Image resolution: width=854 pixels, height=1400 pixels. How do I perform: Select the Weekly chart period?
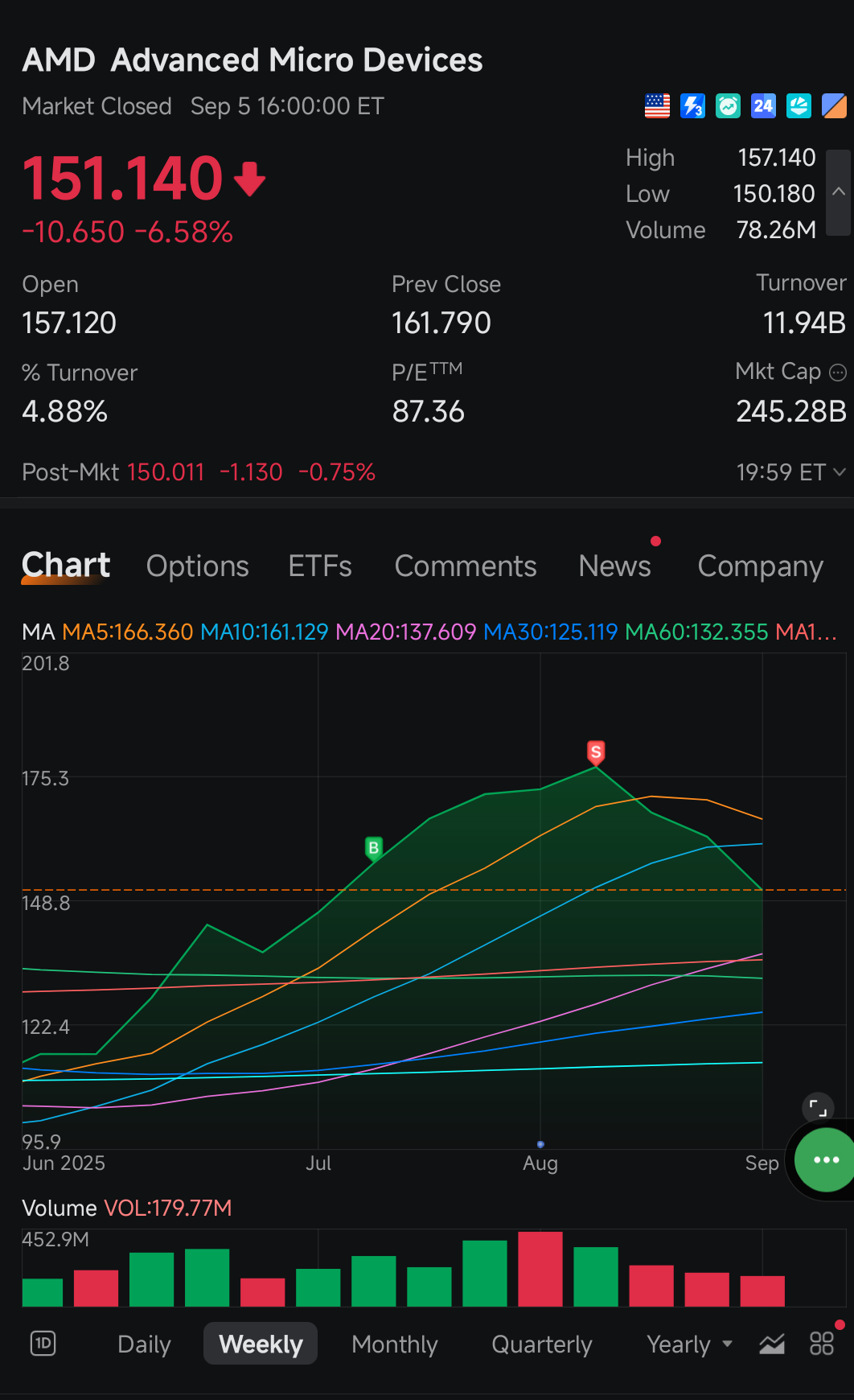(261, 1344)
